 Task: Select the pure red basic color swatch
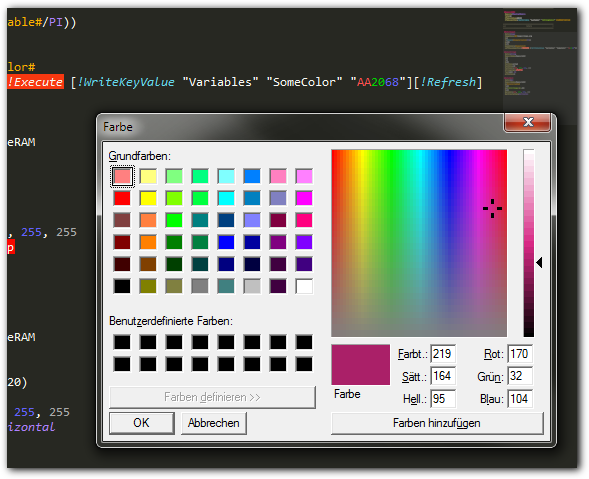[x=122, y=198]
